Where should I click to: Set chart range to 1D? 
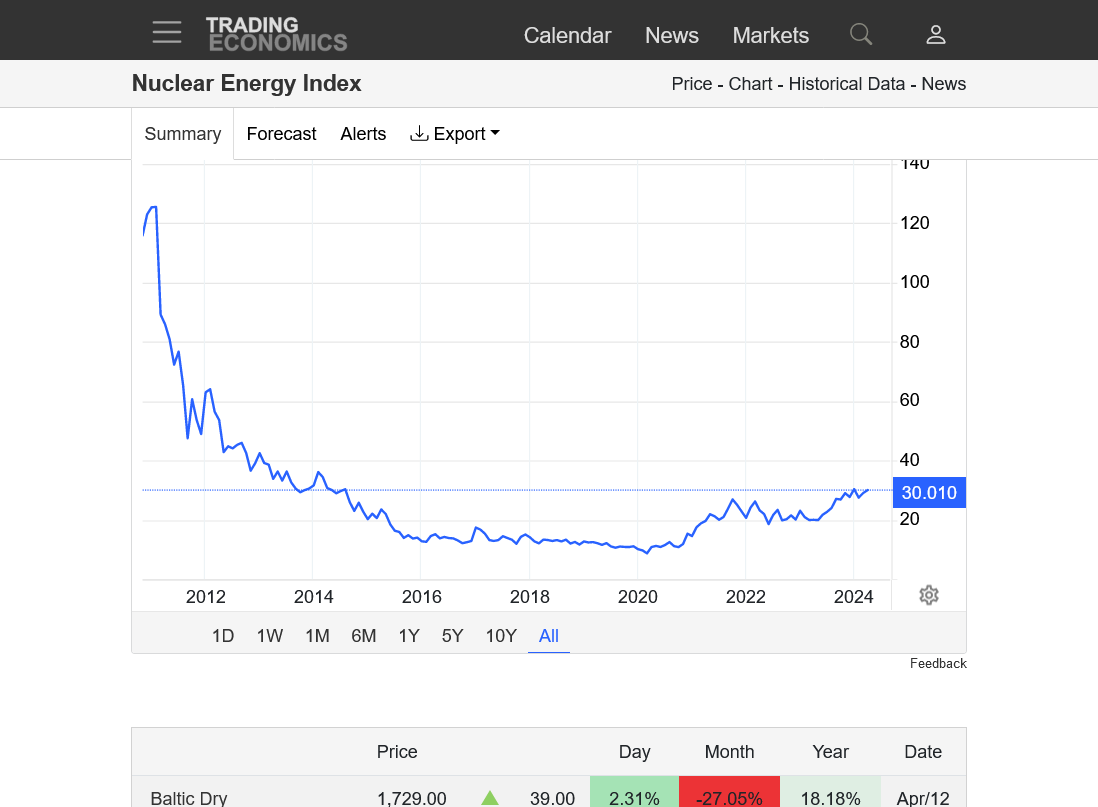(223, 636)
